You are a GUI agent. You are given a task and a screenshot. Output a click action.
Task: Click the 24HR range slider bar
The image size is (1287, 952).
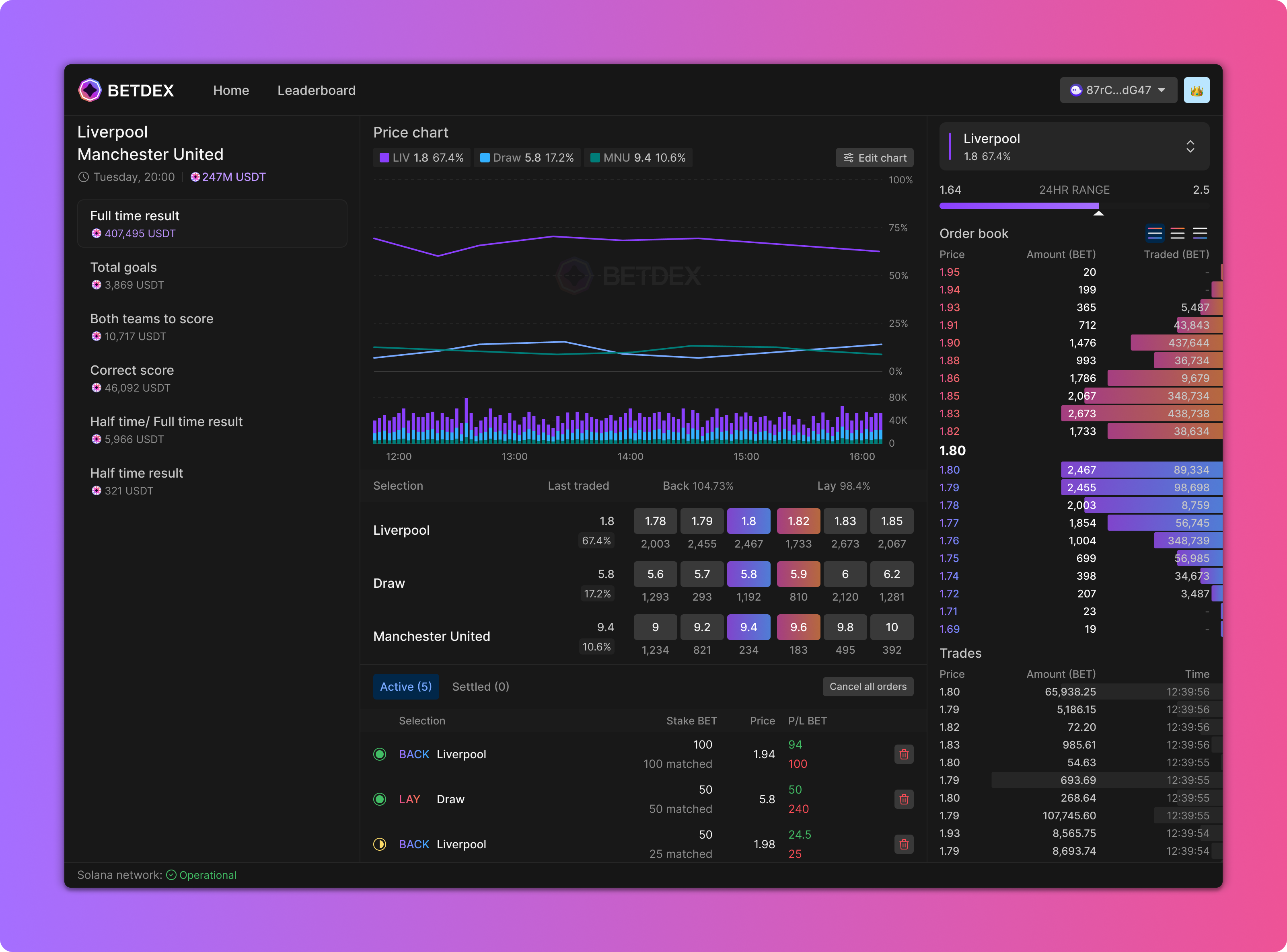click(1074, 206)
